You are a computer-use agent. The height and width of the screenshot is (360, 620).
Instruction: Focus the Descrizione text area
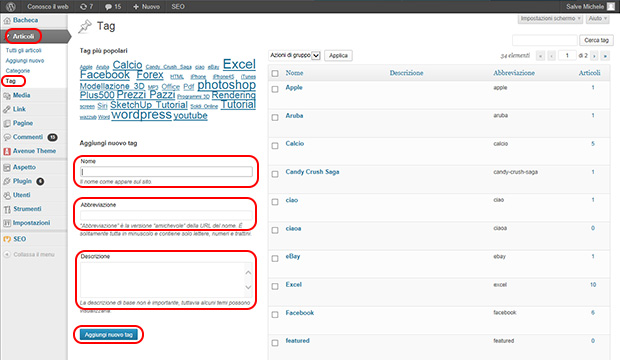tap(166, 280)
